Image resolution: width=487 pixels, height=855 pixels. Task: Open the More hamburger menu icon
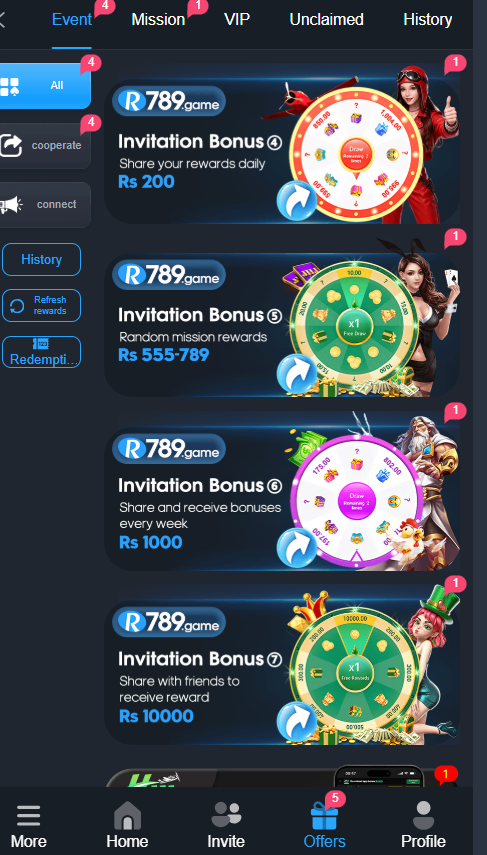pyautogui.click(x=28, y=816)
